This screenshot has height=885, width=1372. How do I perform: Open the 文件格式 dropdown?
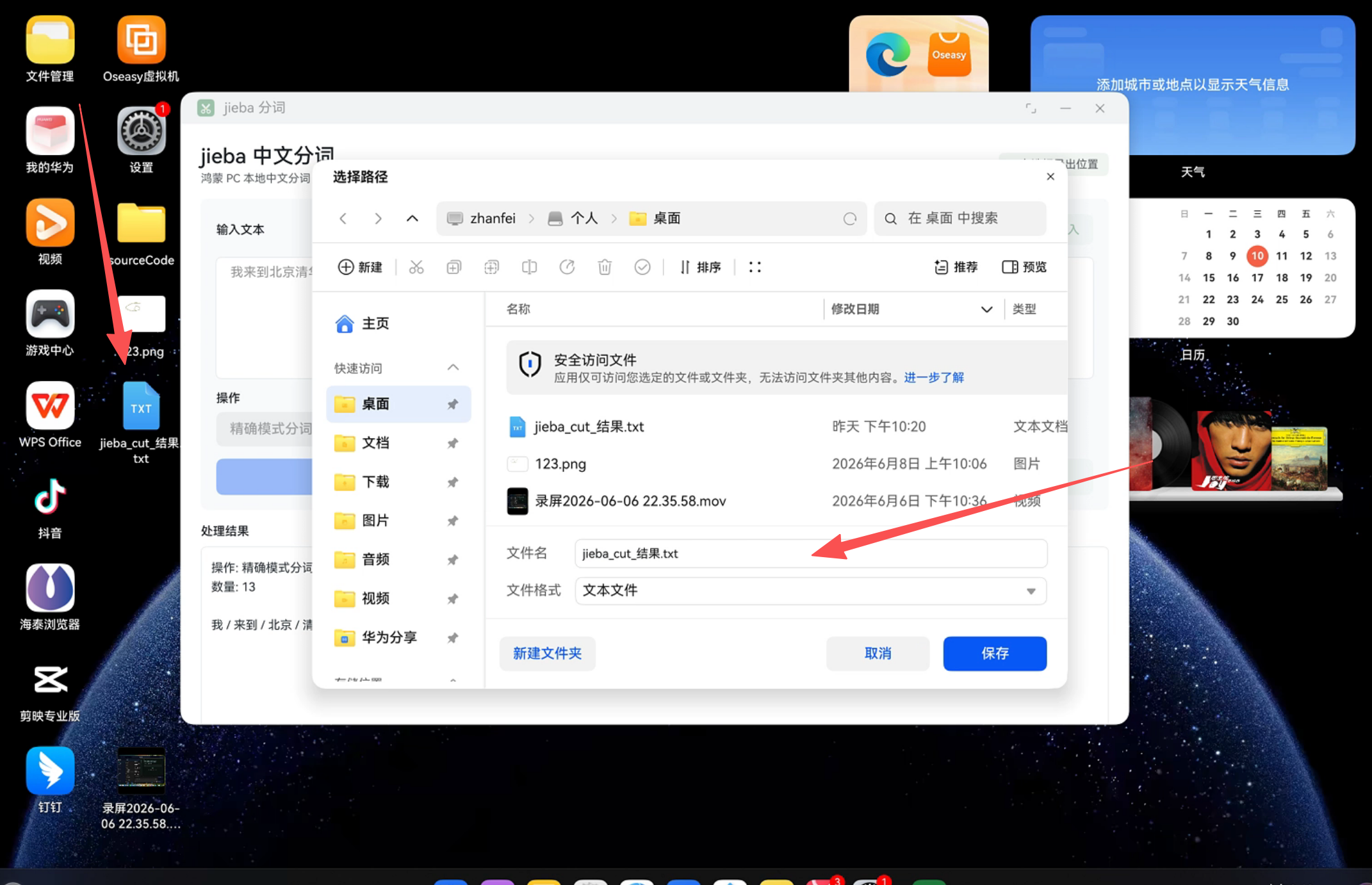tap(811, 590)
